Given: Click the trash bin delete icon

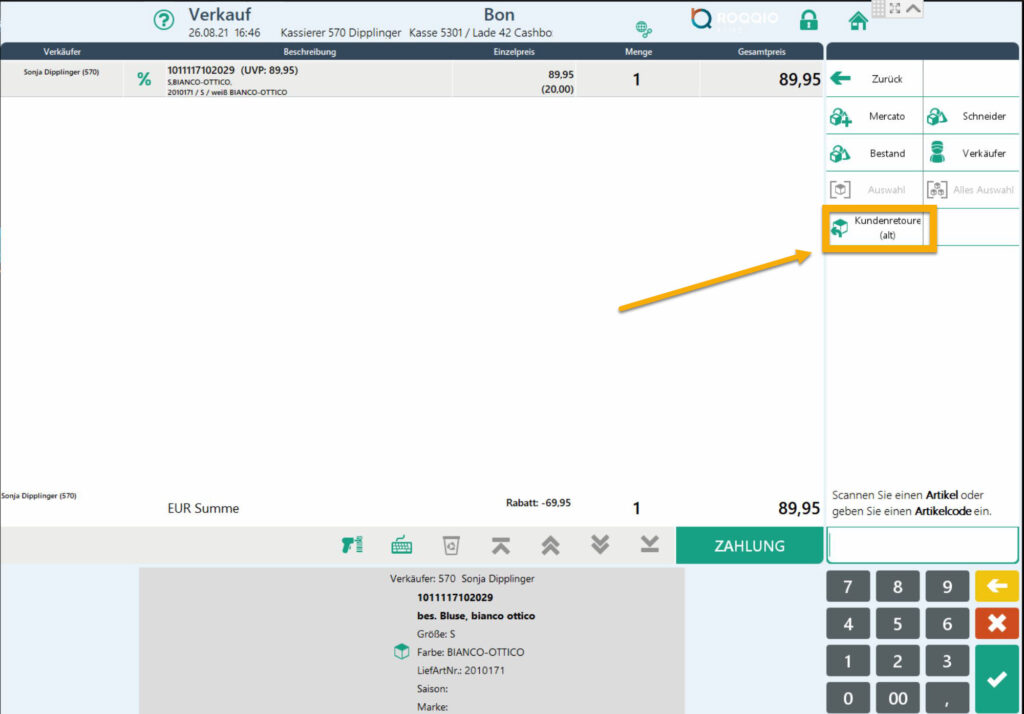Looking at the screenshot, I should coord(451,545).
